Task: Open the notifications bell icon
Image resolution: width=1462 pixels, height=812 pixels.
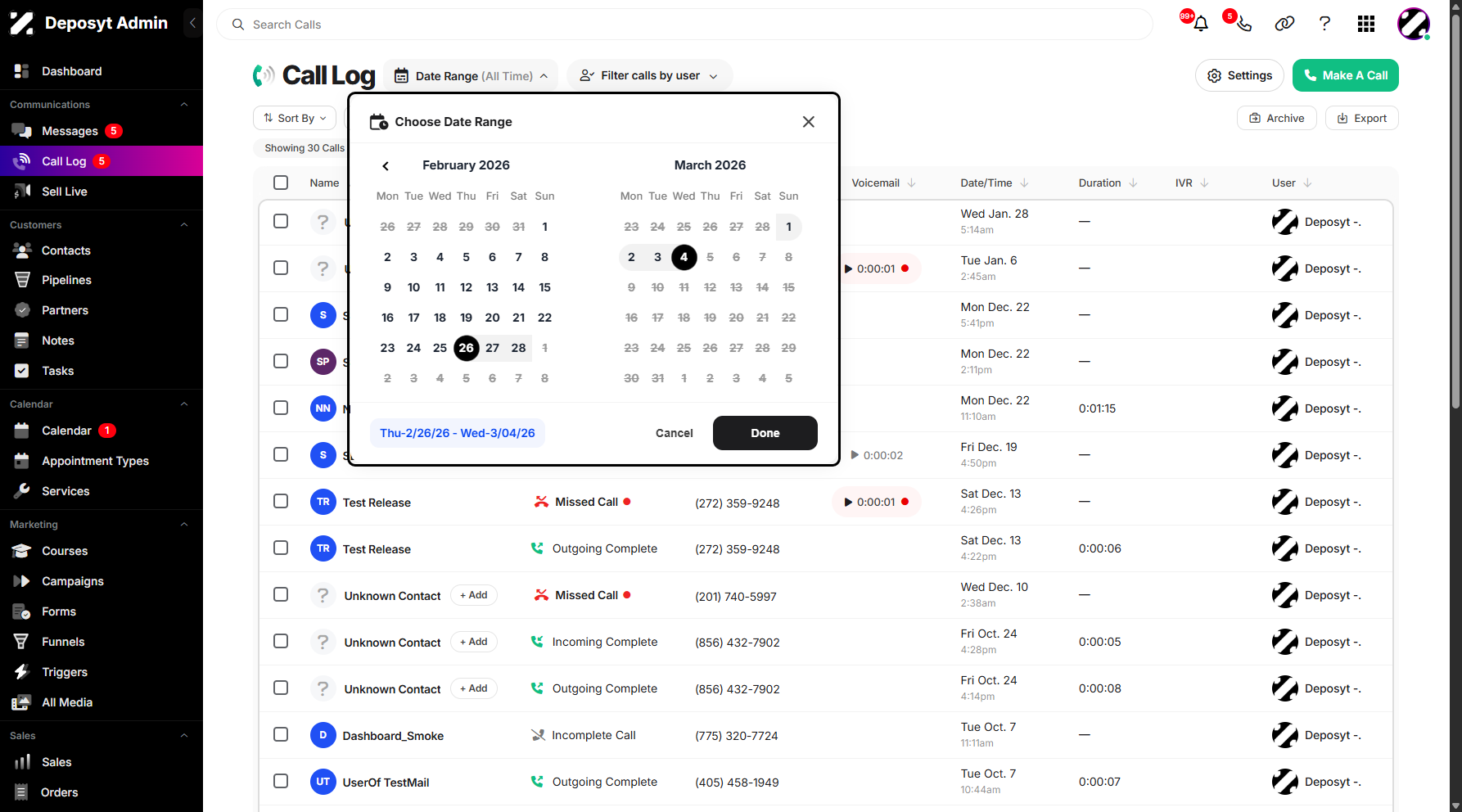Action: click(x=1200, y=24)
